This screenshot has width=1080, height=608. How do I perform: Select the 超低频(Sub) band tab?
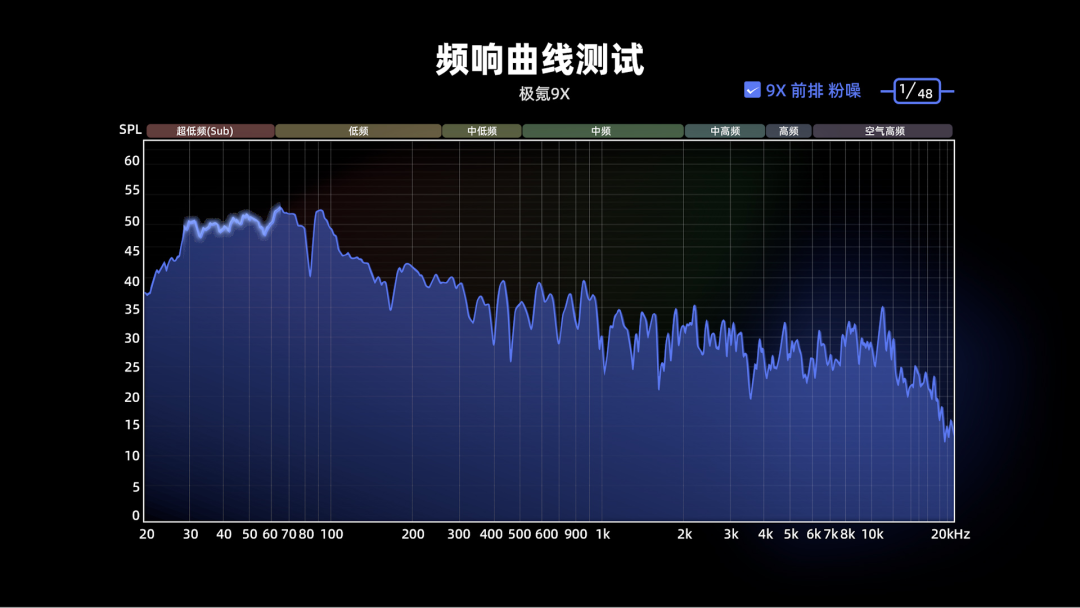tap(210, 131)
